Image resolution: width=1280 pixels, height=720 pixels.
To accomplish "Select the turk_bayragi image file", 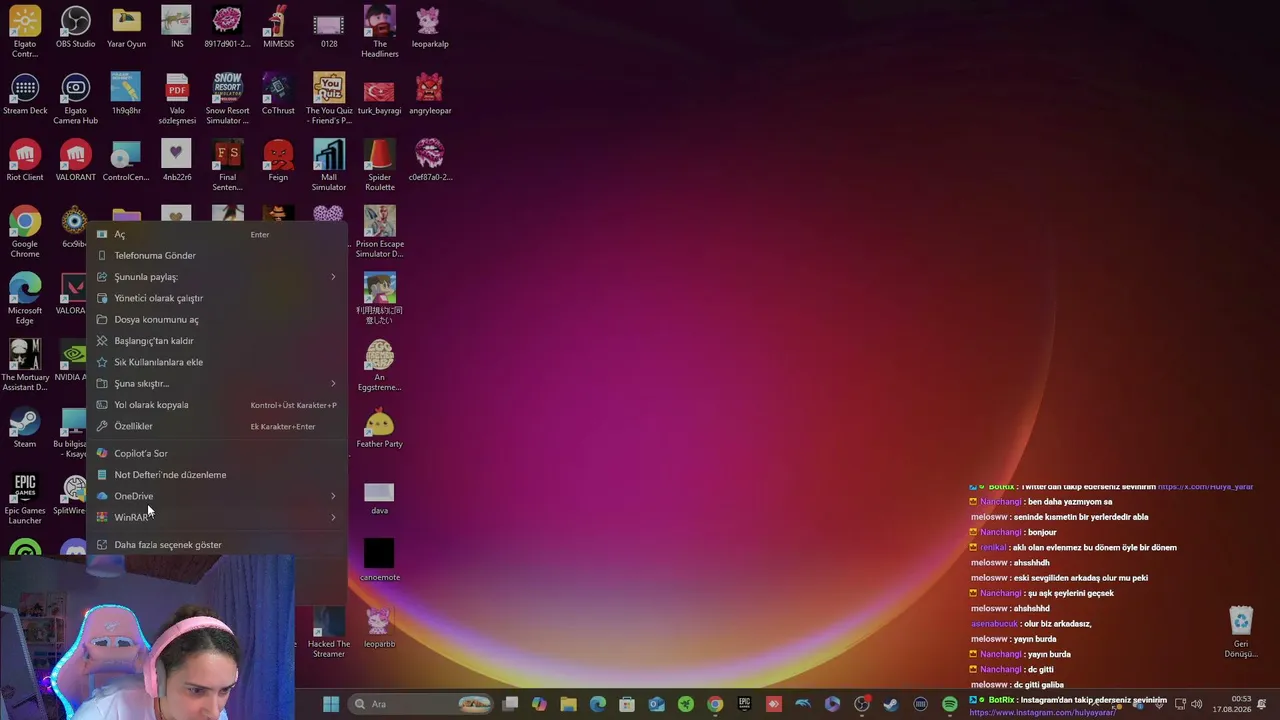I will click(x=380, y=94).
